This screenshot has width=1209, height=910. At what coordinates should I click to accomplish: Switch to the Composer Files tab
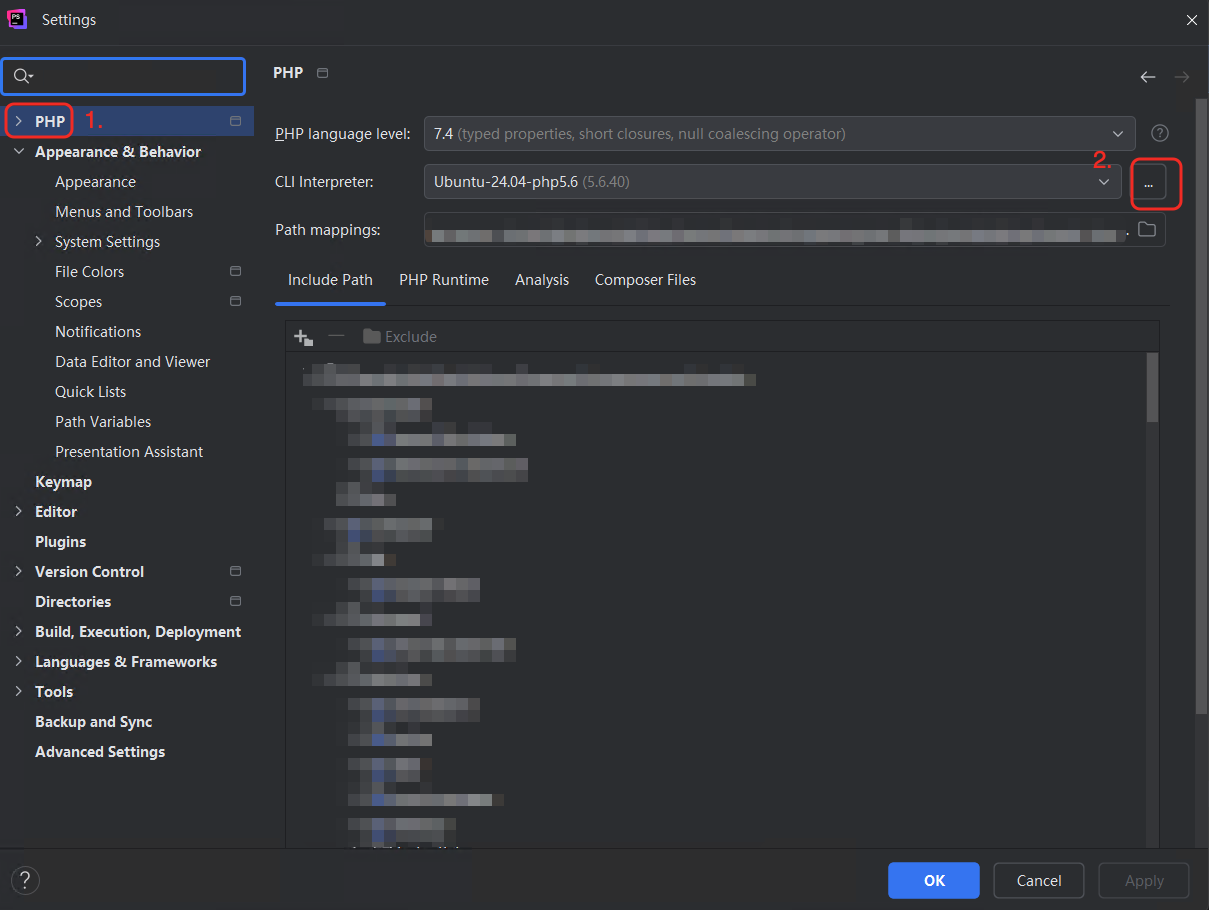pyautogui.click(x=645, y=280)
